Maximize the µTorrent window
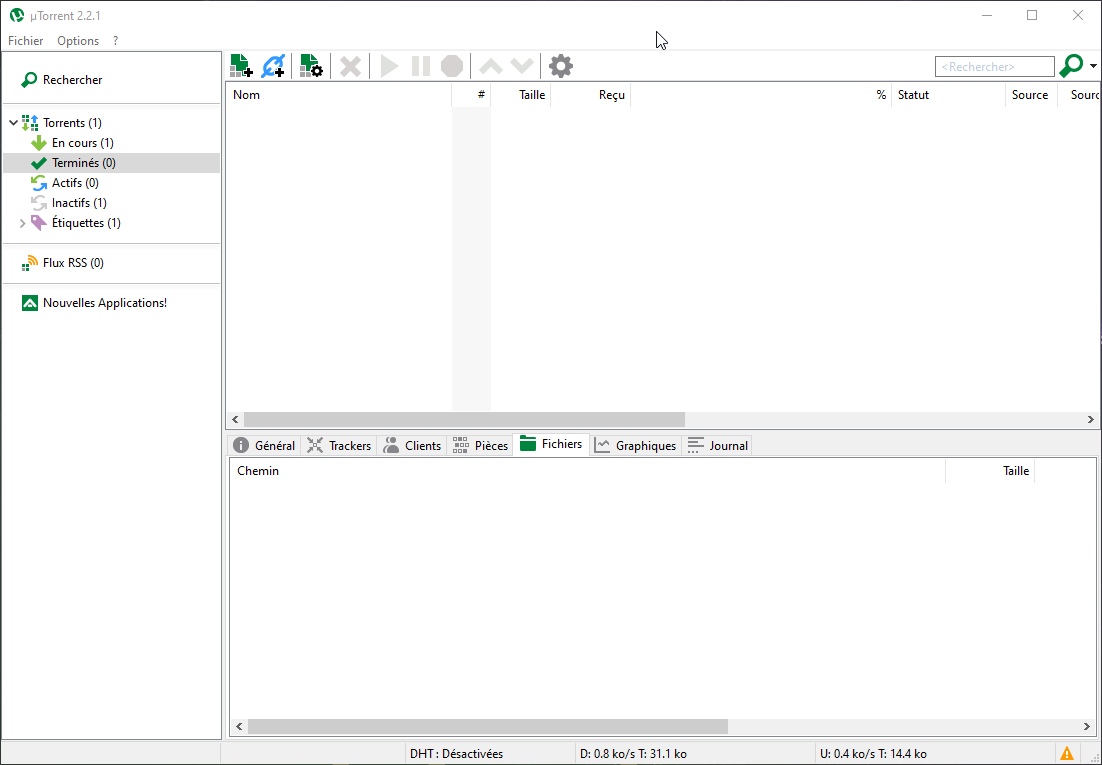 (1032, 15)
